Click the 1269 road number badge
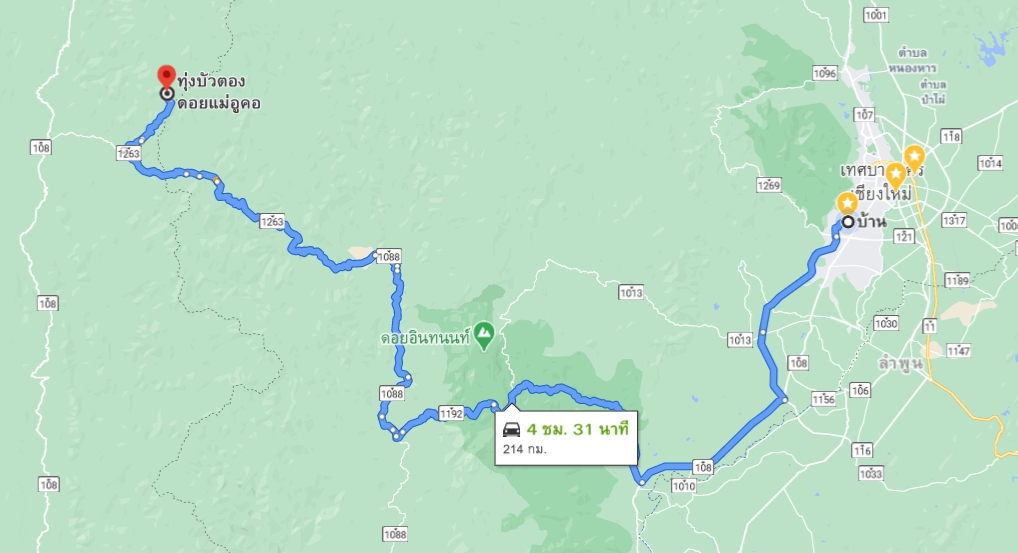Image resolution: width=1018 pixels, height=553 pixels. coord(769,186)
